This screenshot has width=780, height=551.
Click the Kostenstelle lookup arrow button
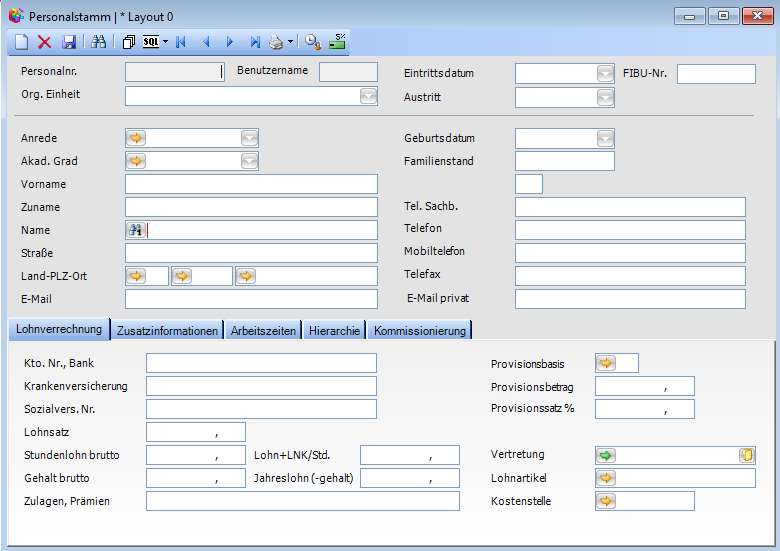606,501
